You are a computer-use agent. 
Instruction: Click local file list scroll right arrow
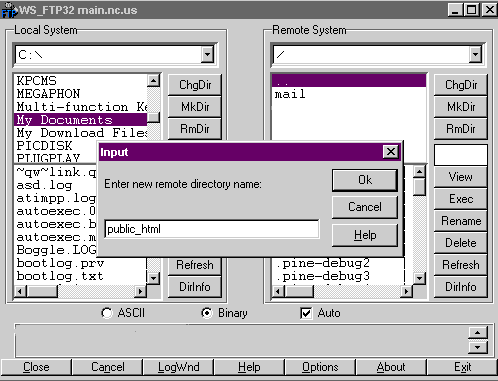[140, 291]
